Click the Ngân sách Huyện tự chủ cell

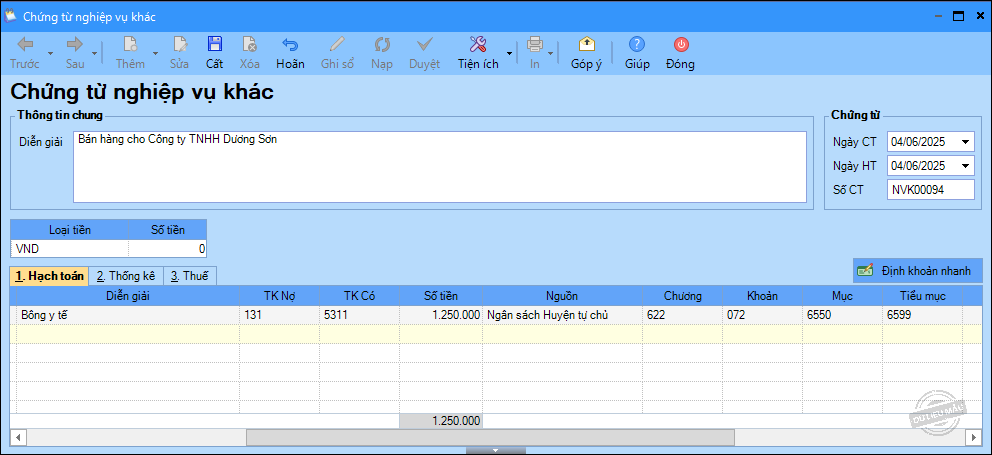pyautogui.click(x=562, y=315)
